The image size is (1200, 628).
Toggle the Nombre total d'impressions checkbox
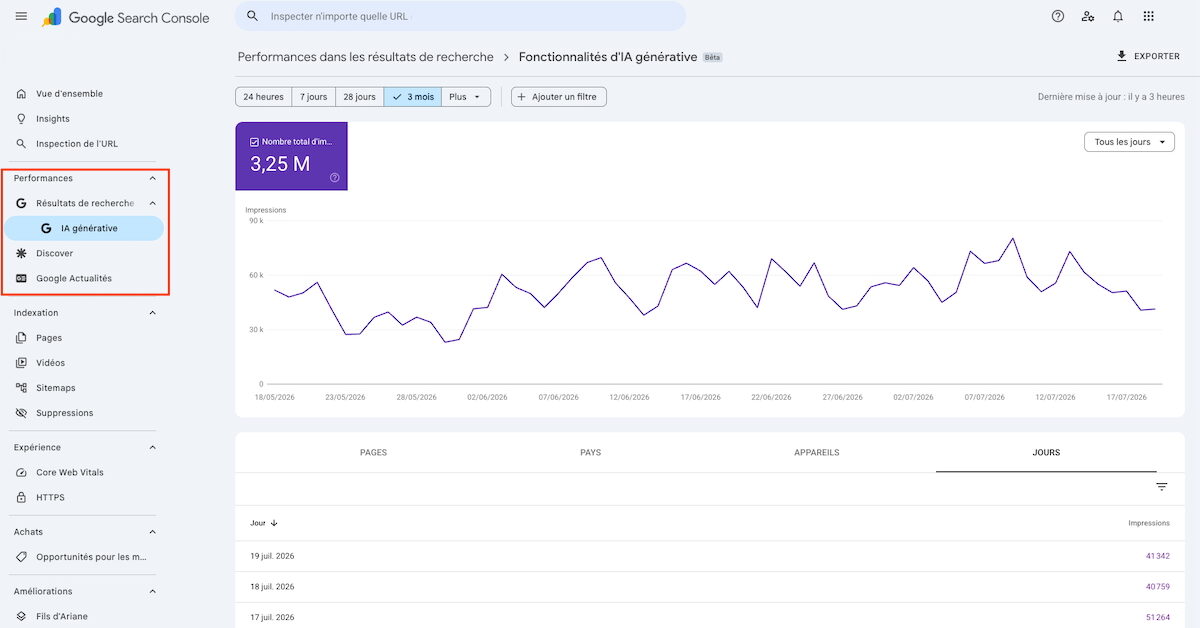click(254, 142)
